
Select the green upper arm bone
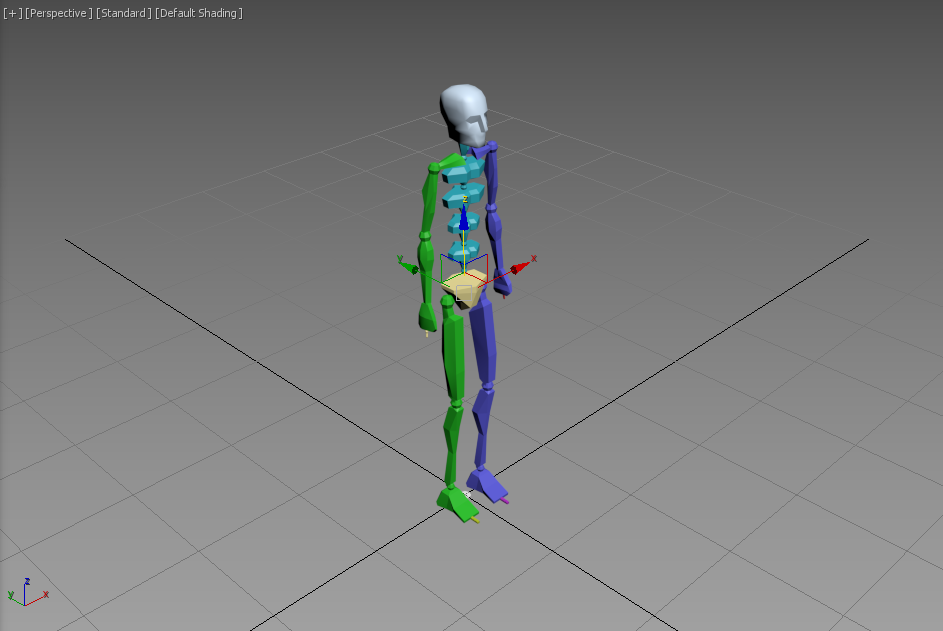point(429,202)
